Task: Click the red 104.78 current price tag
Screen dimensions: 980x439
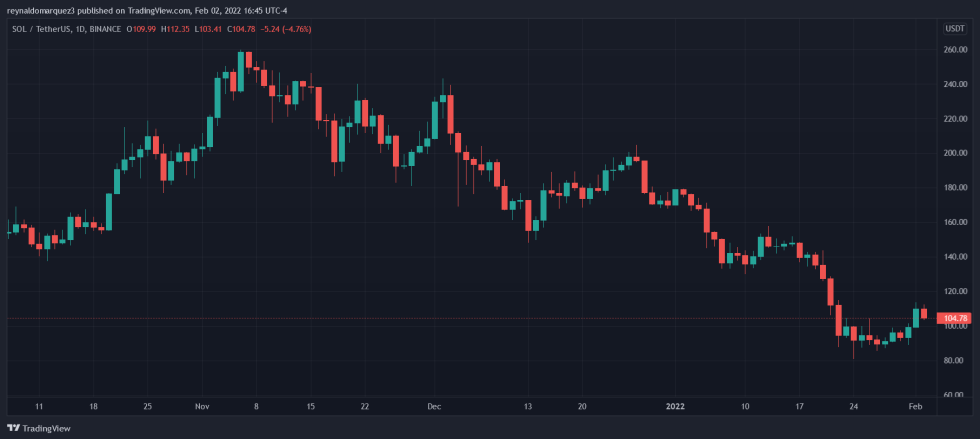Action: point(957,318)
